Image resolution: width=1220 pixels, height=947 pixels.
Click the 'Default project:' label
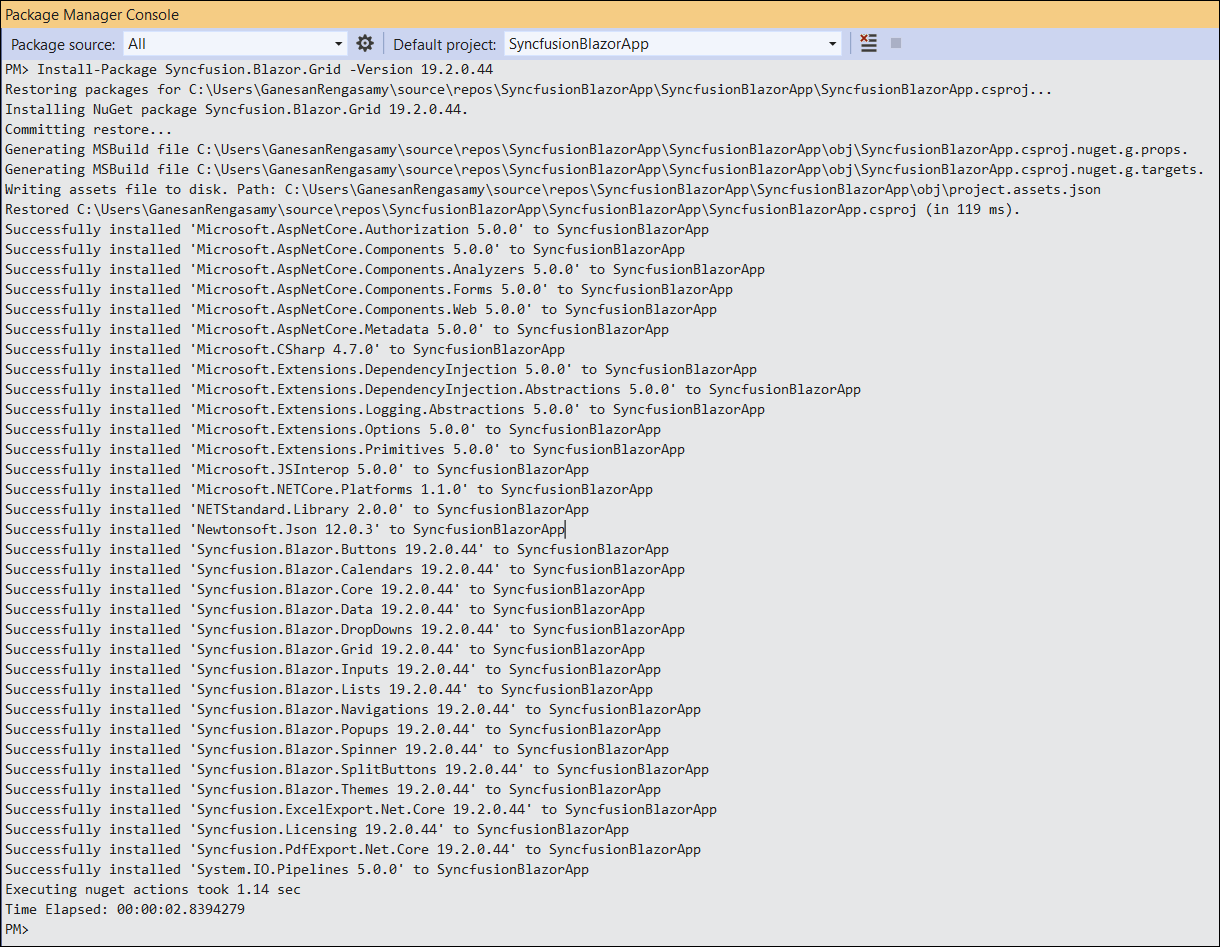tap(444, 44)
